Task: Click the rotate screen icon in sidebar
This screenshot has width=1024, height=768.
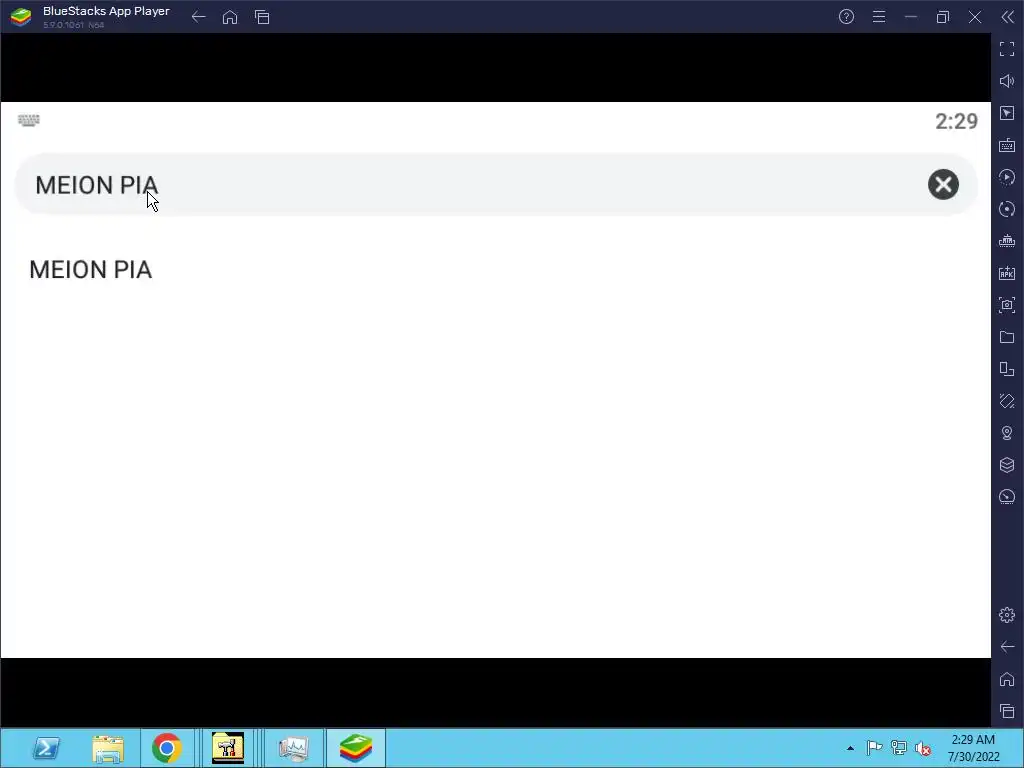Action: click(1007, 369)
